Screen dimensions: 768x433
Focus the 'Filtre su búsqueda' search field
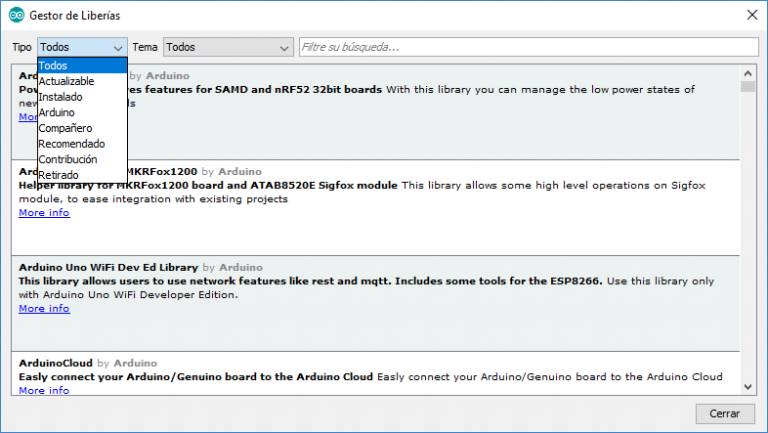pos(525,47)
